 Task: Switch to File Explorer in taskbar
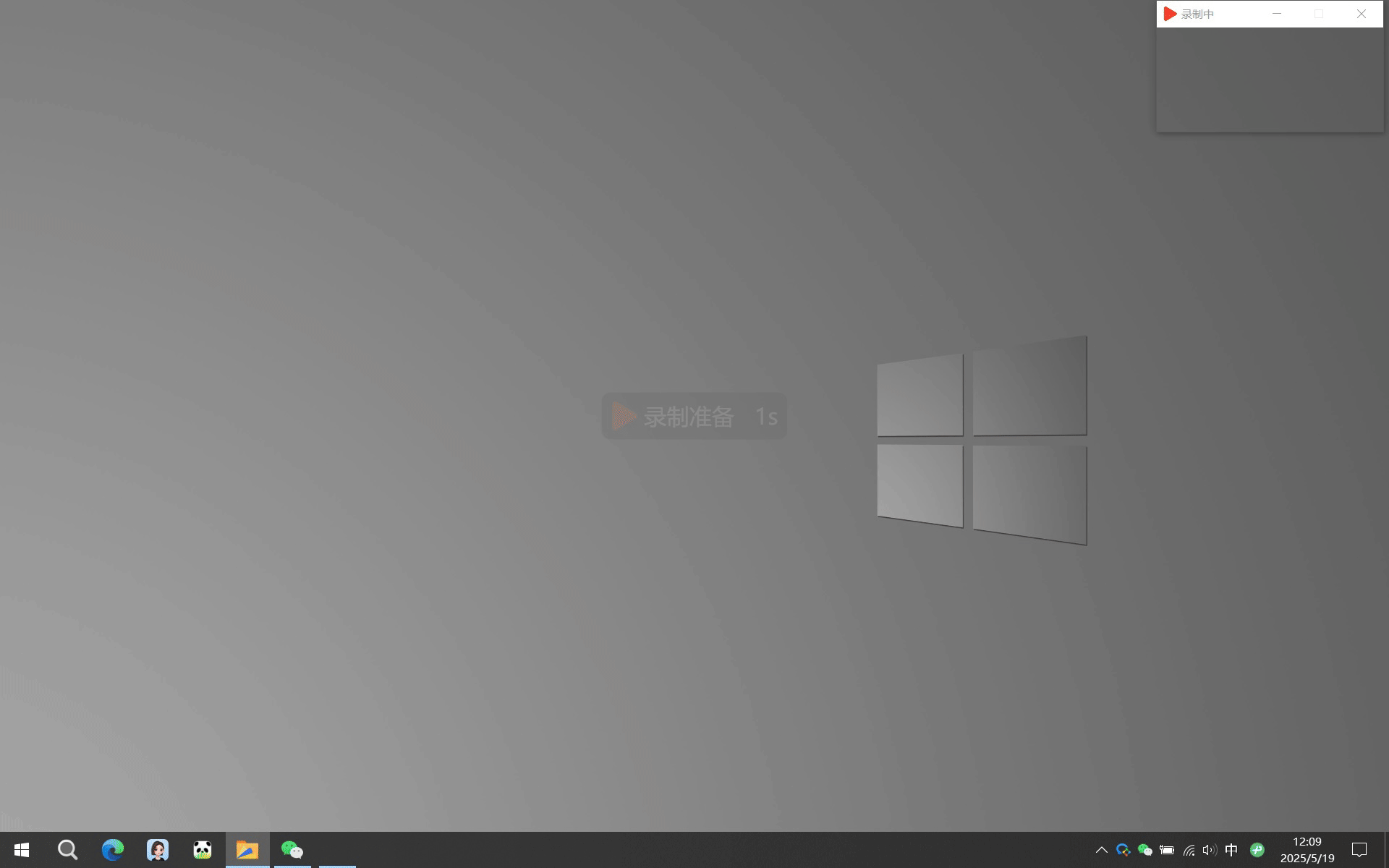click(247, 850)
